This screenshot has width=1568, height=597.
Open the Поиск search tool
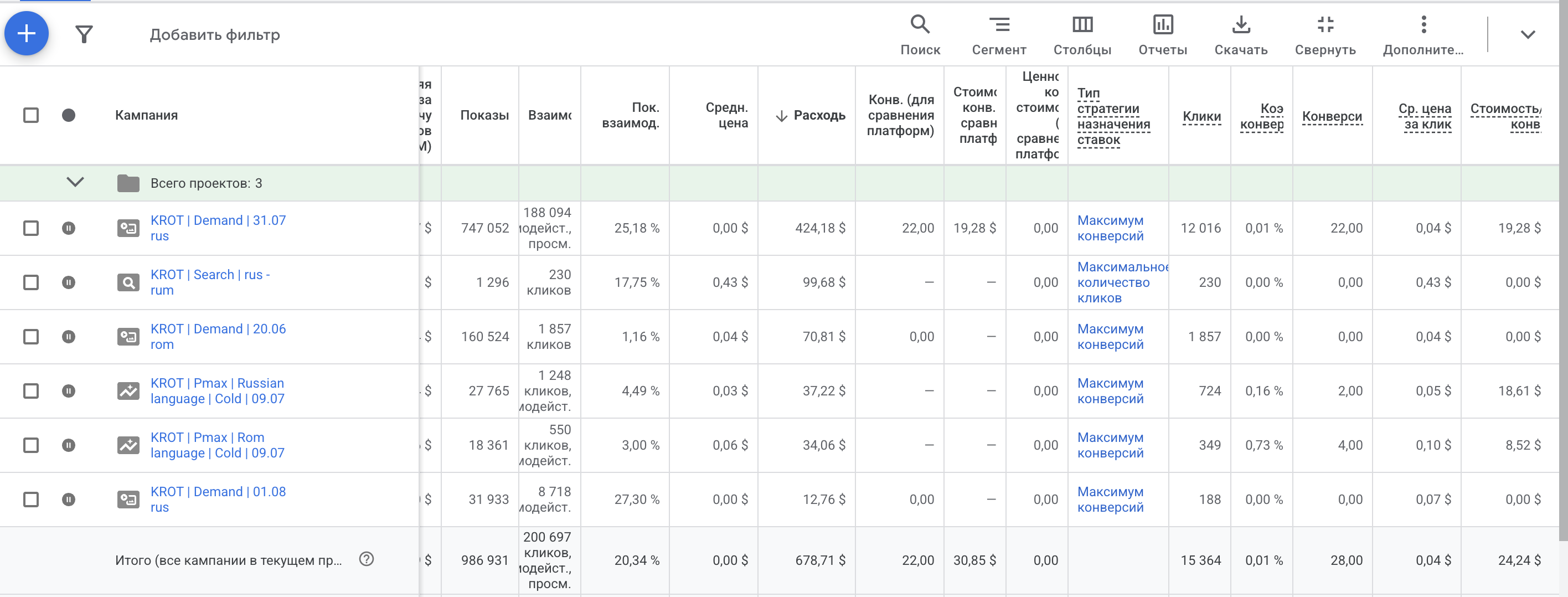click(920, 35)
